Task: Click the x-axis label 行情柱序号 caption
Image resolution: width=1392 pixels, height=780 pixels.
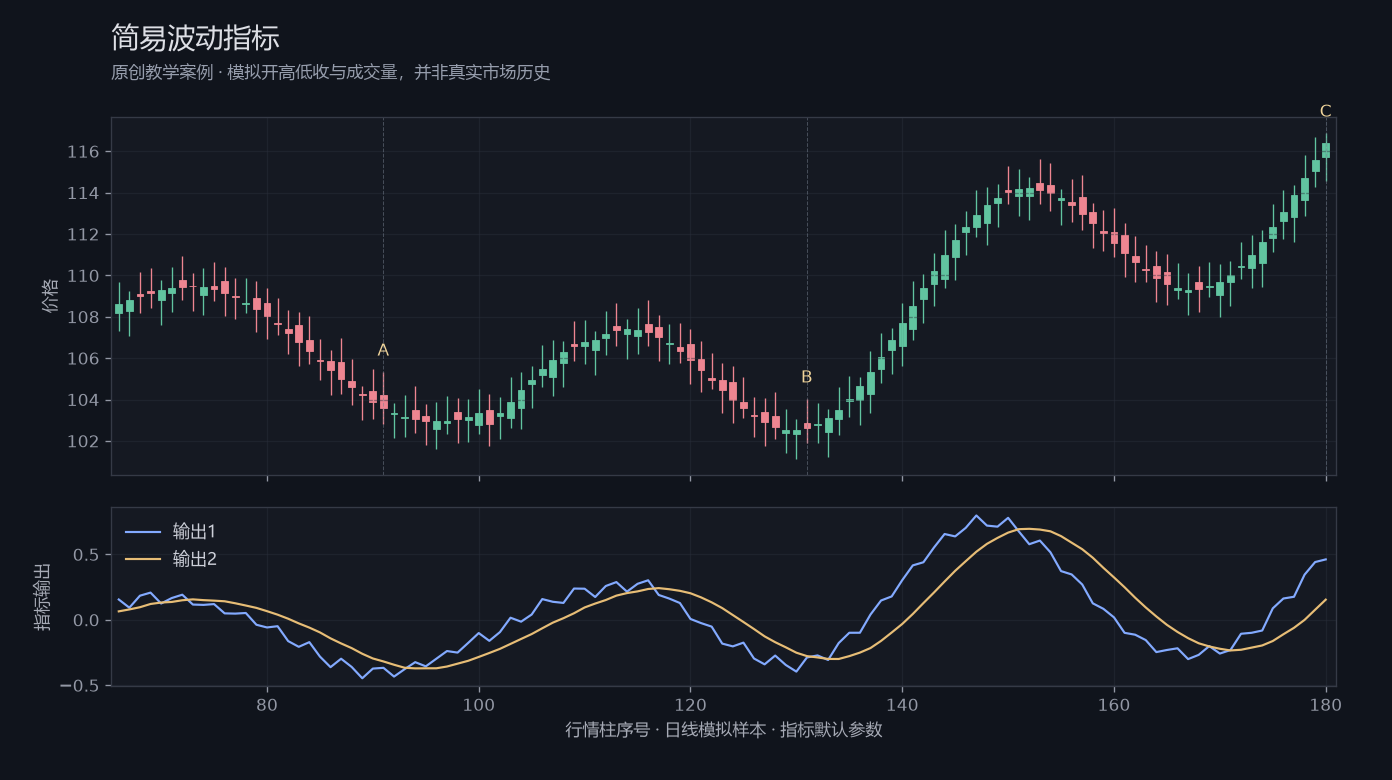Action: (724, 730)
